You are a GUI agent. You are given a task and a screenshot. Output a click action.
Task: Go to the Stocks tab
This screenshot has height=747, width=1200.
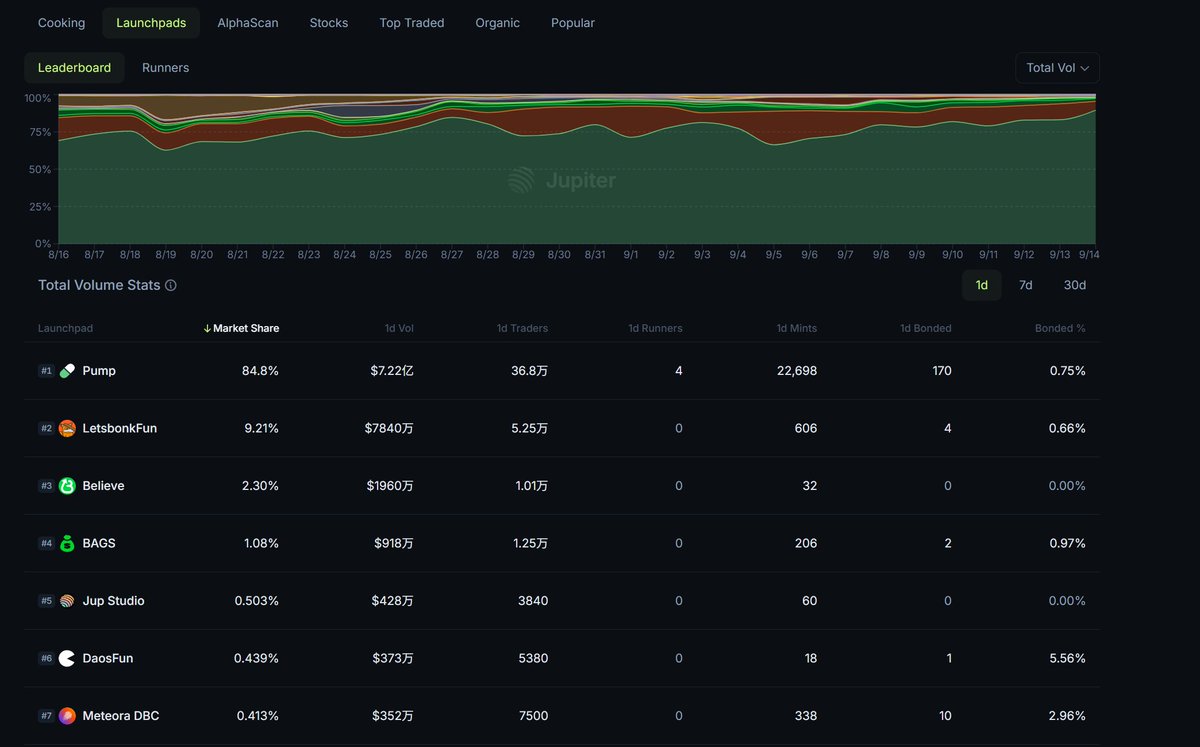329,22
